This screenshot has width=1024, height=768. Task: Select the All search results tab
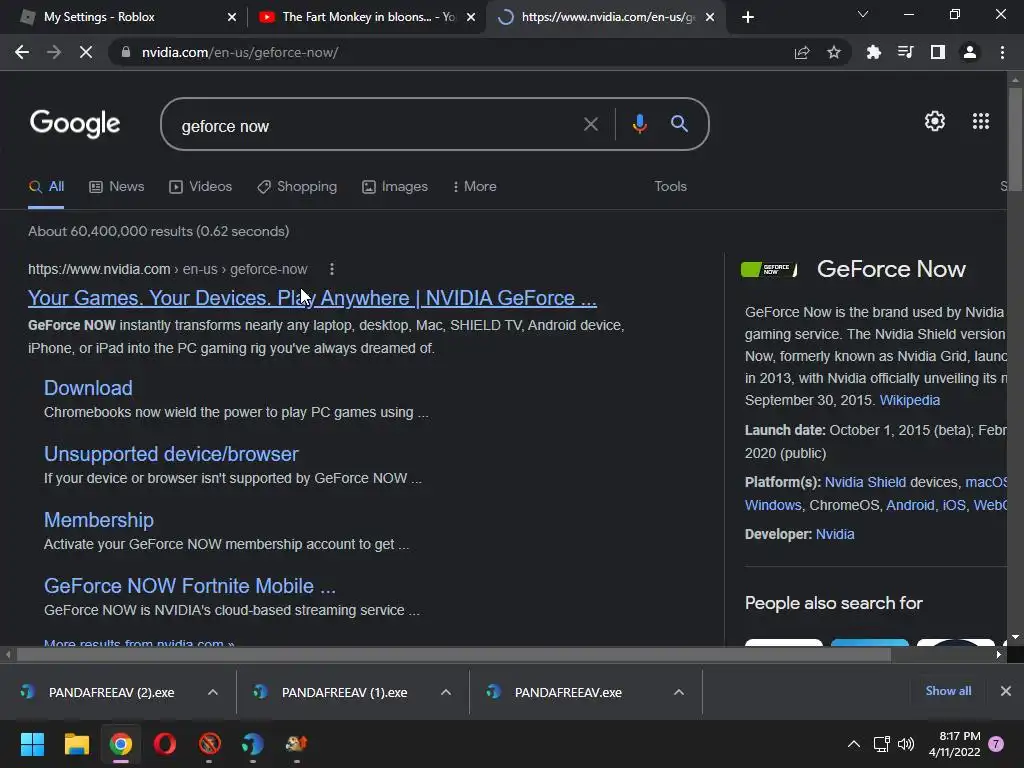coord(46,187)
